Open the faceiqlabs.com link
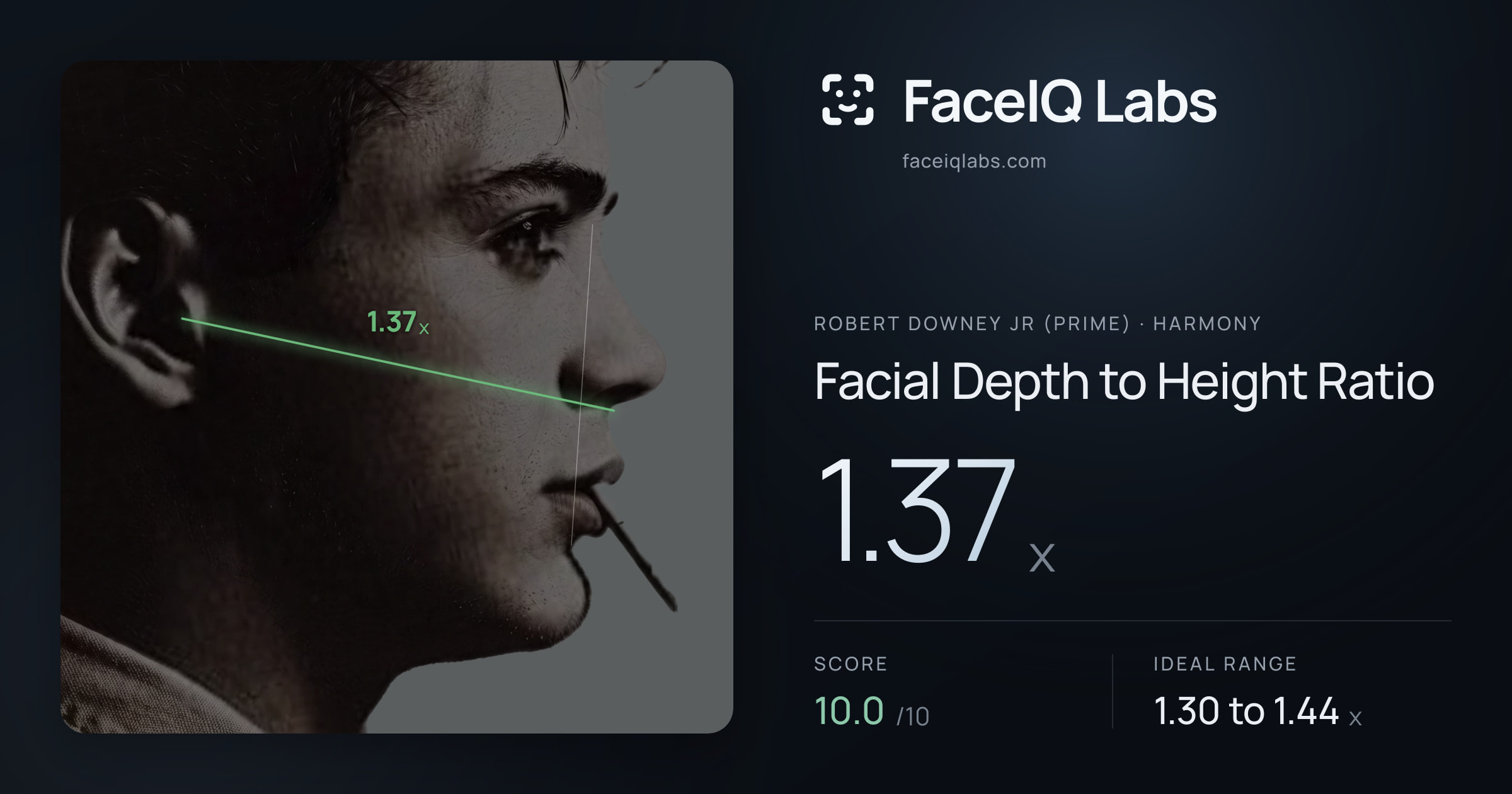Image resolution: width=1512 pixels, height=794 pixels. click(974, 161)
